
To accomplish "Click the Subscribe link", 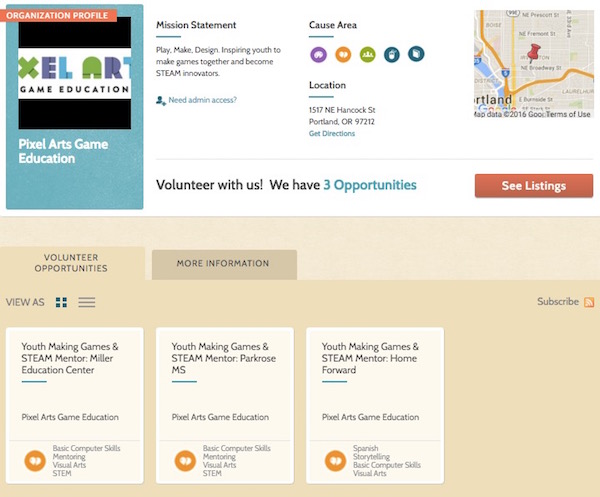I will click(x=558, y=301).
